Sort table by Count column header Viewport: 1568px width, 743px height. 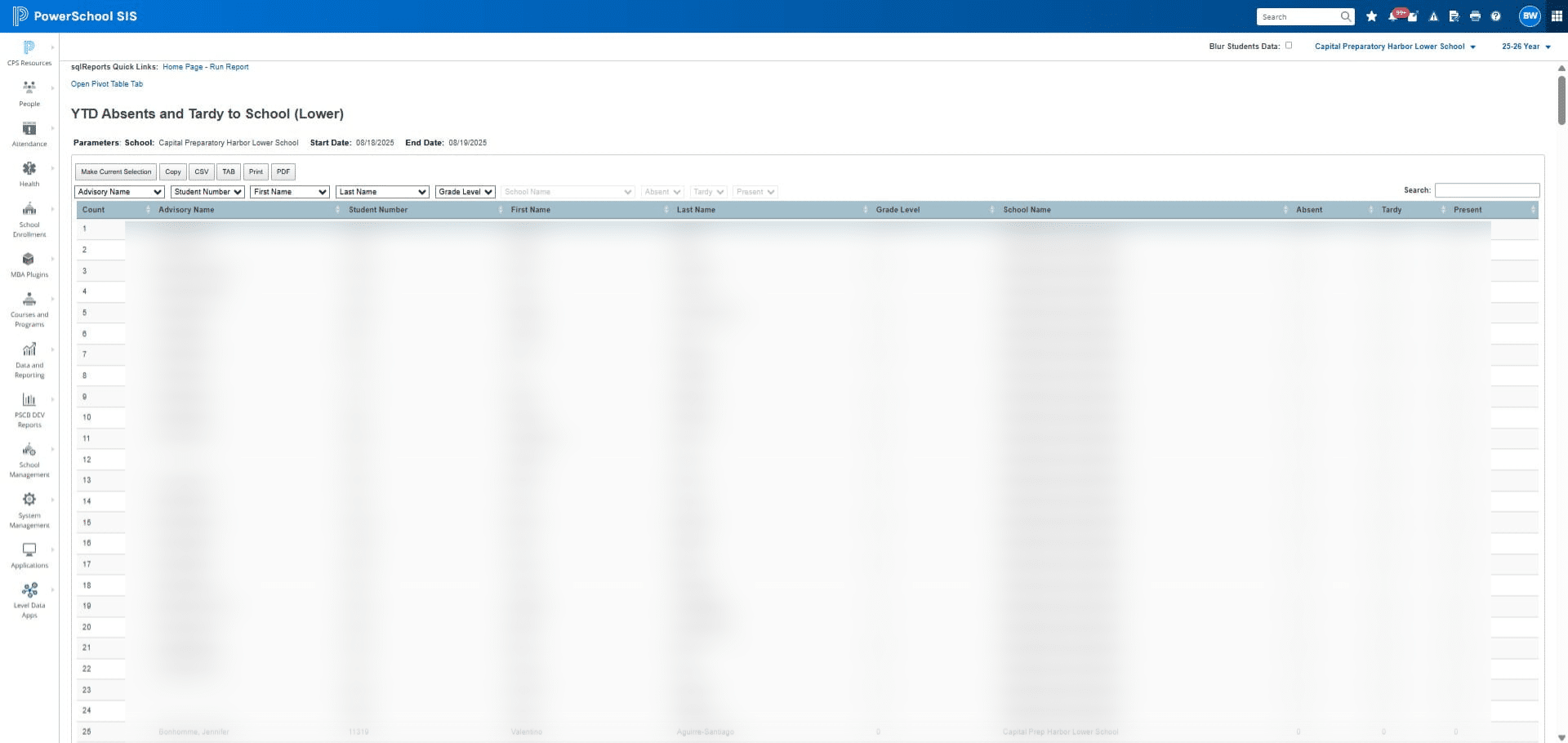pyautogui.click(x=115, y=210)
